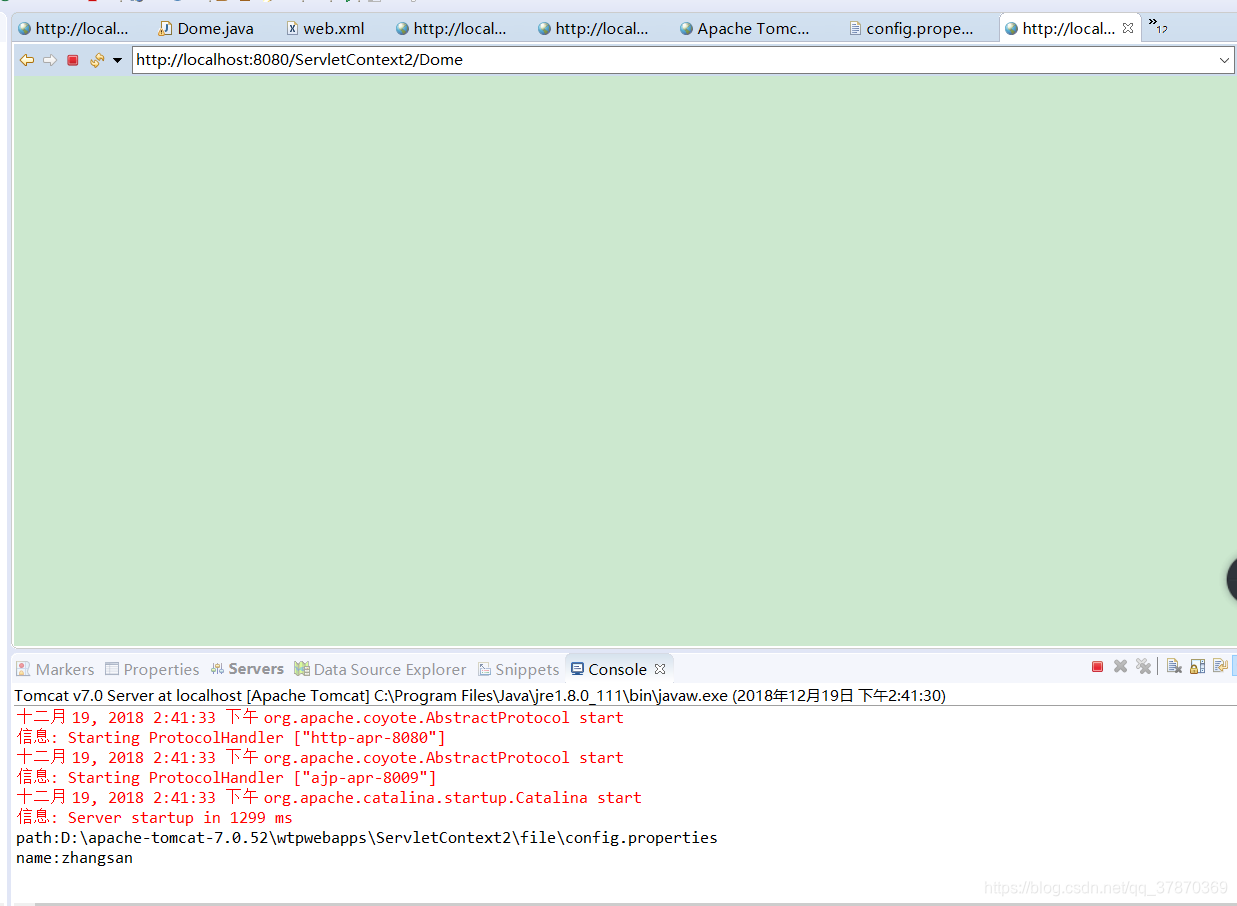Screen dimensions: 1237x906
Task: Click Remove All Terminated Launches icon
Action: pos(1144,667)
